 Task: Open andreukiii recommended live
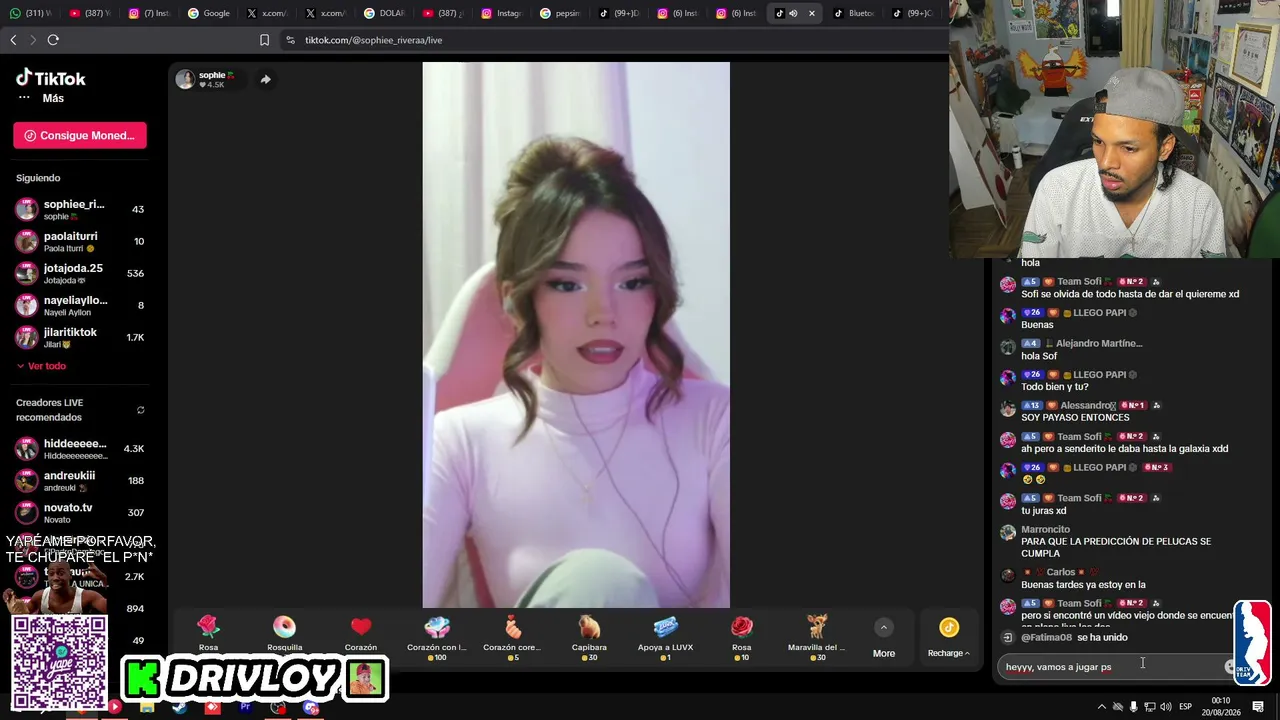click(80, 481)
